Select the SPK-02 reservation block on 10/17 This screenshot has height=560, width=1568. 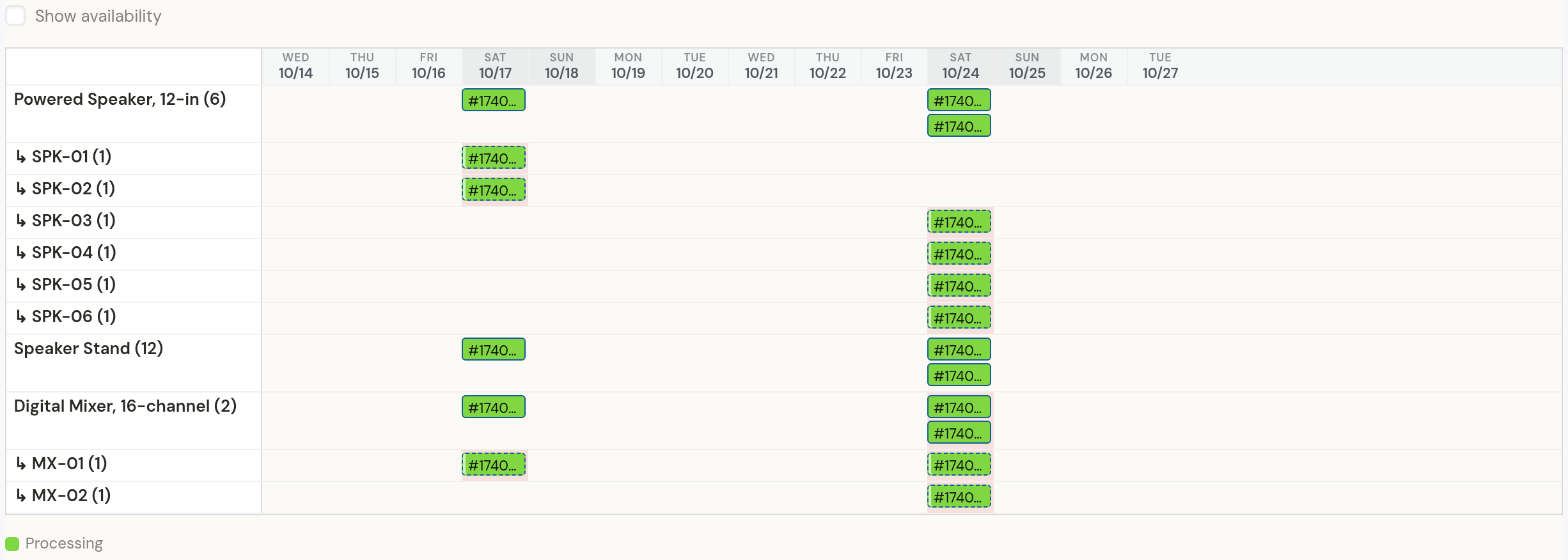(494, 190)
